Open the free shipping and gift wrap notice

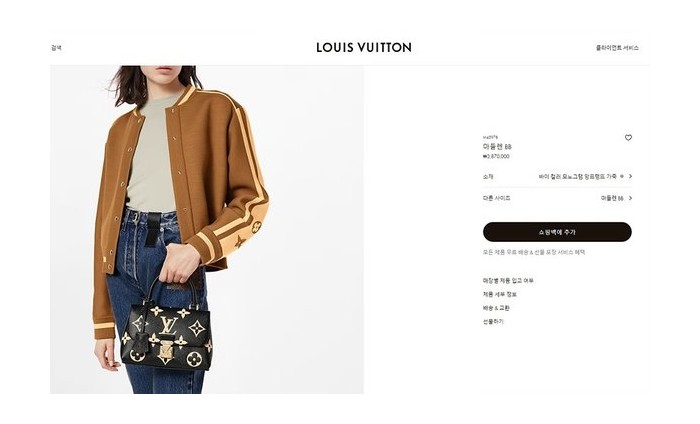[x=534, y=252]
